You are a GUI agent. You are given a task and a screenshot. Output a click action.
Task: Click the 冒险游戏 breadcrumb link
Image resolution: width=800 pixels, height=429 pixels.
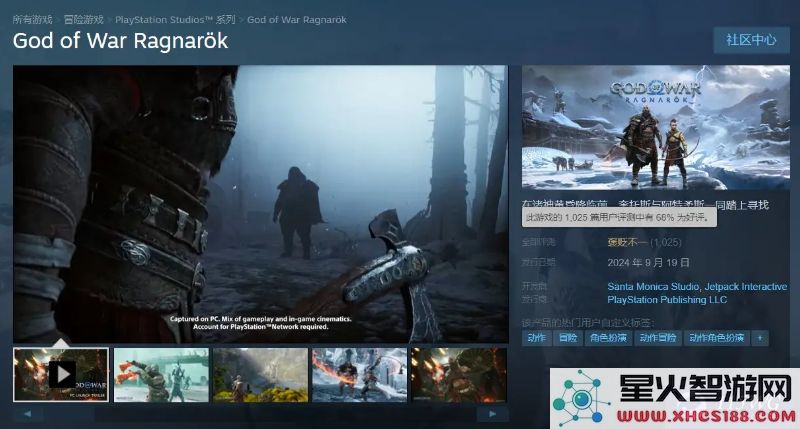tap(84, 20)
